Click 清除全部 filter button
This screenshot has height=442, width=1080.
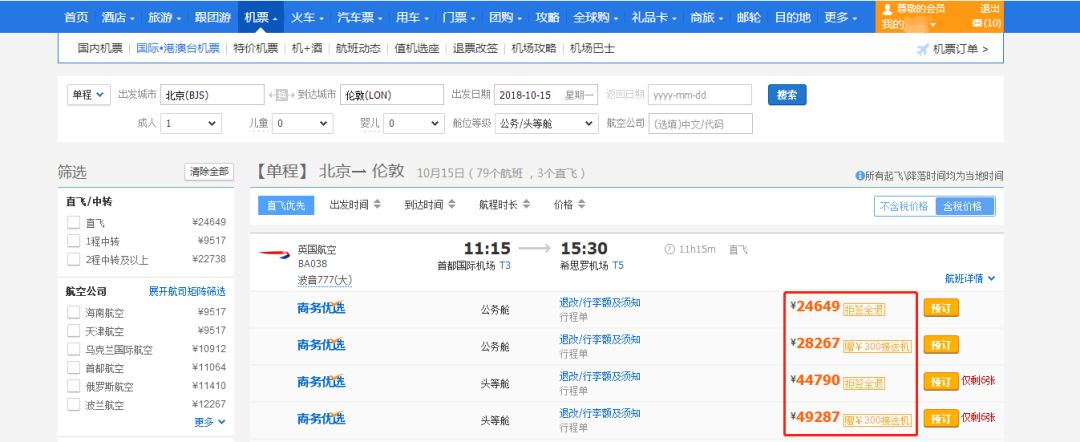pos(209,172)
